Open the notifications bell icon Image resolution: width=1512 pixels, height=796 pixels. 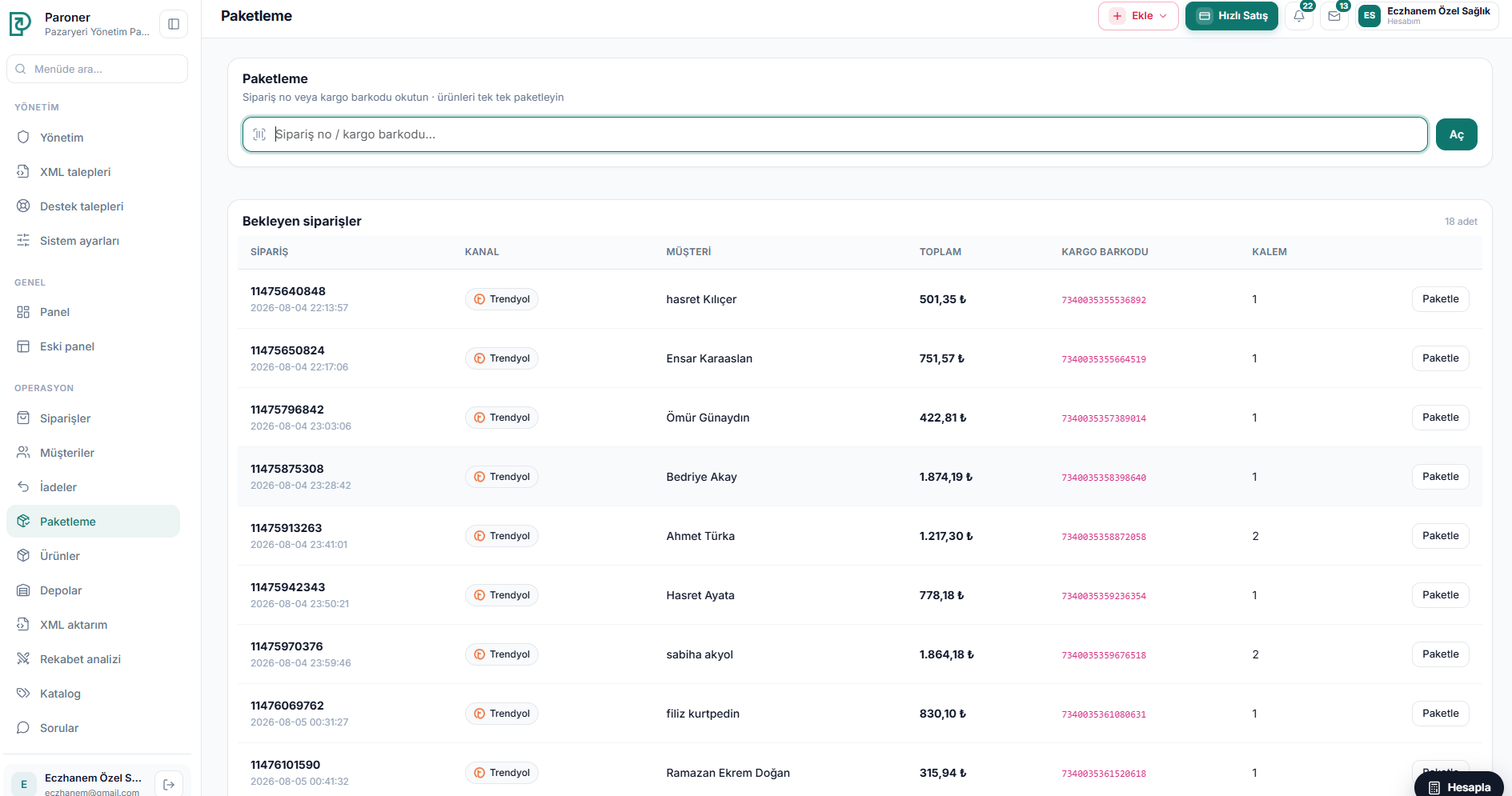tap(1299, 16)
